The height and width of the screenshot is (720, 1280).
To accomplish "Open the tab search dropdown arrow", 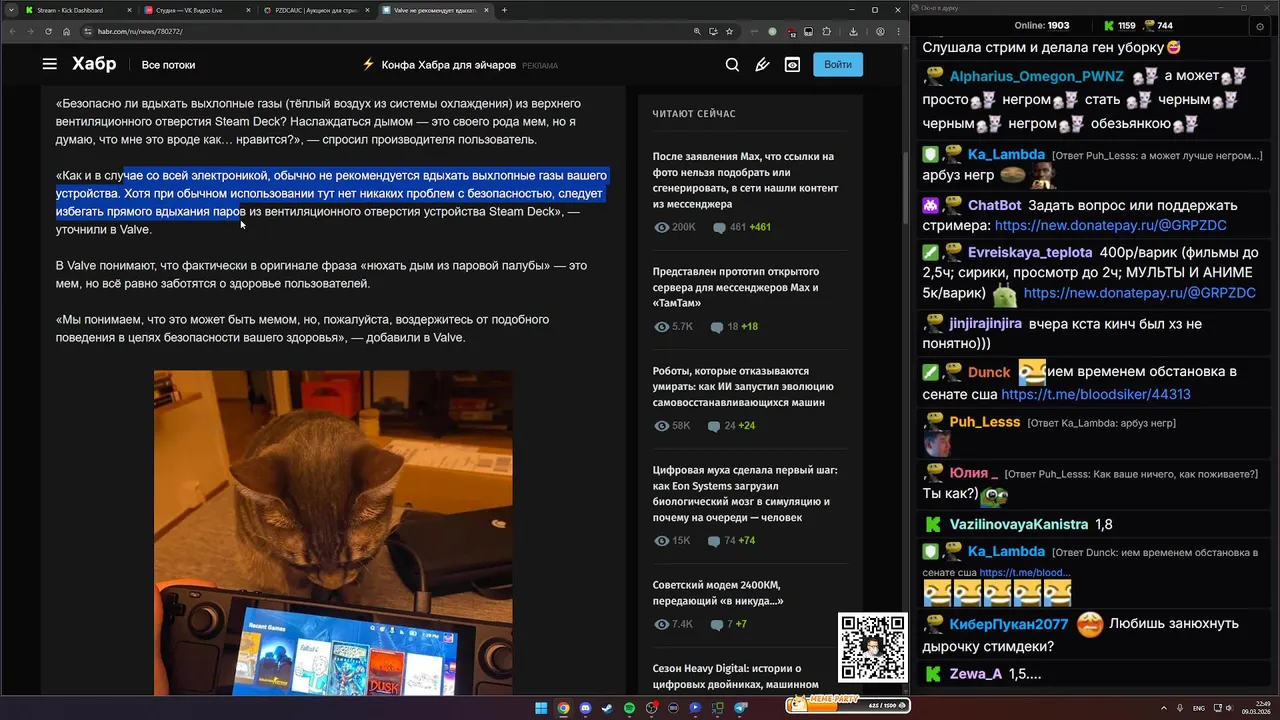I will (x=10, y=10).
